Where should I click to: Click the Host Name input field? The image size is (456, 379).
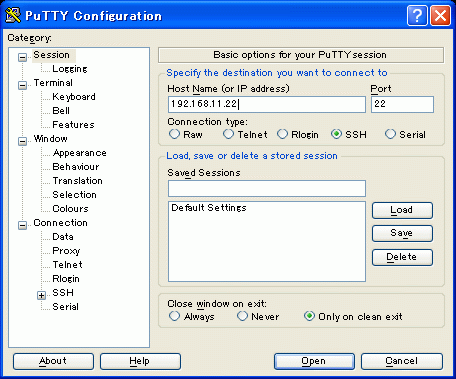click(x=267, y=104)
